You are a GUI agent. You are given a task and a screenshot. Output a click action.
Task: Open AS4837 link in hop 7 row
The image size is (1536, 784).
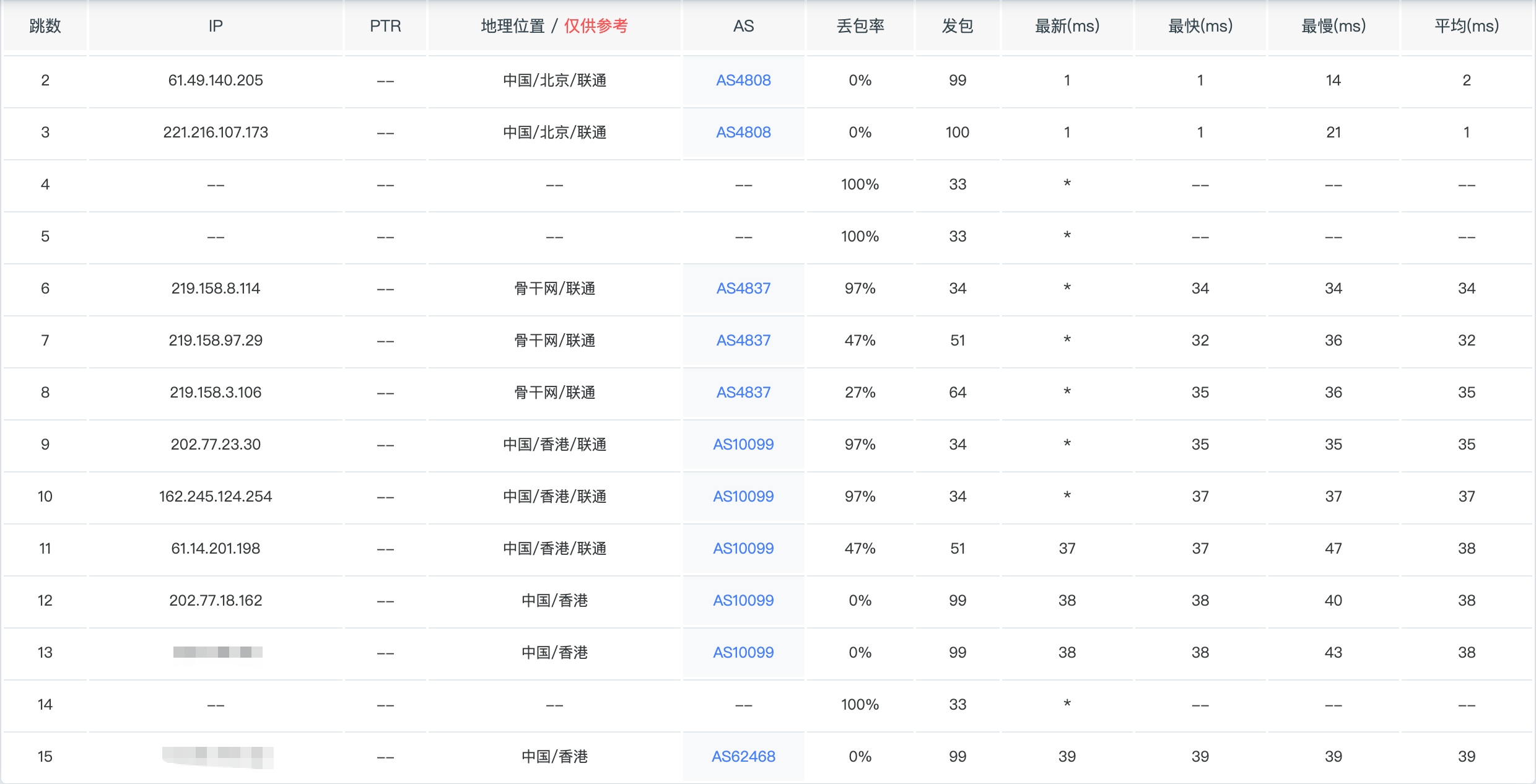pyautogui.click(x=743, y=341)
